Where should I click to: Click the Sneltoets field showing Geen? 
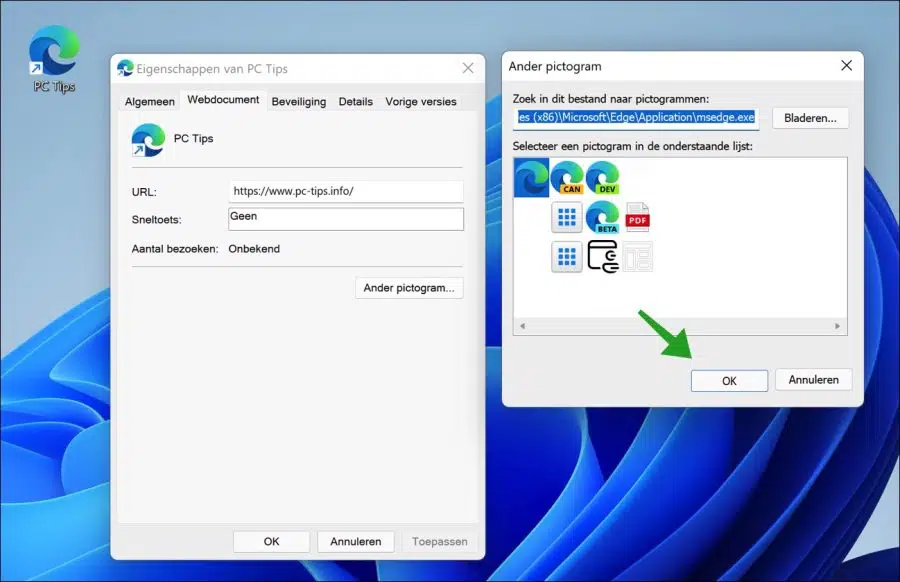click(x=346, y=219)
